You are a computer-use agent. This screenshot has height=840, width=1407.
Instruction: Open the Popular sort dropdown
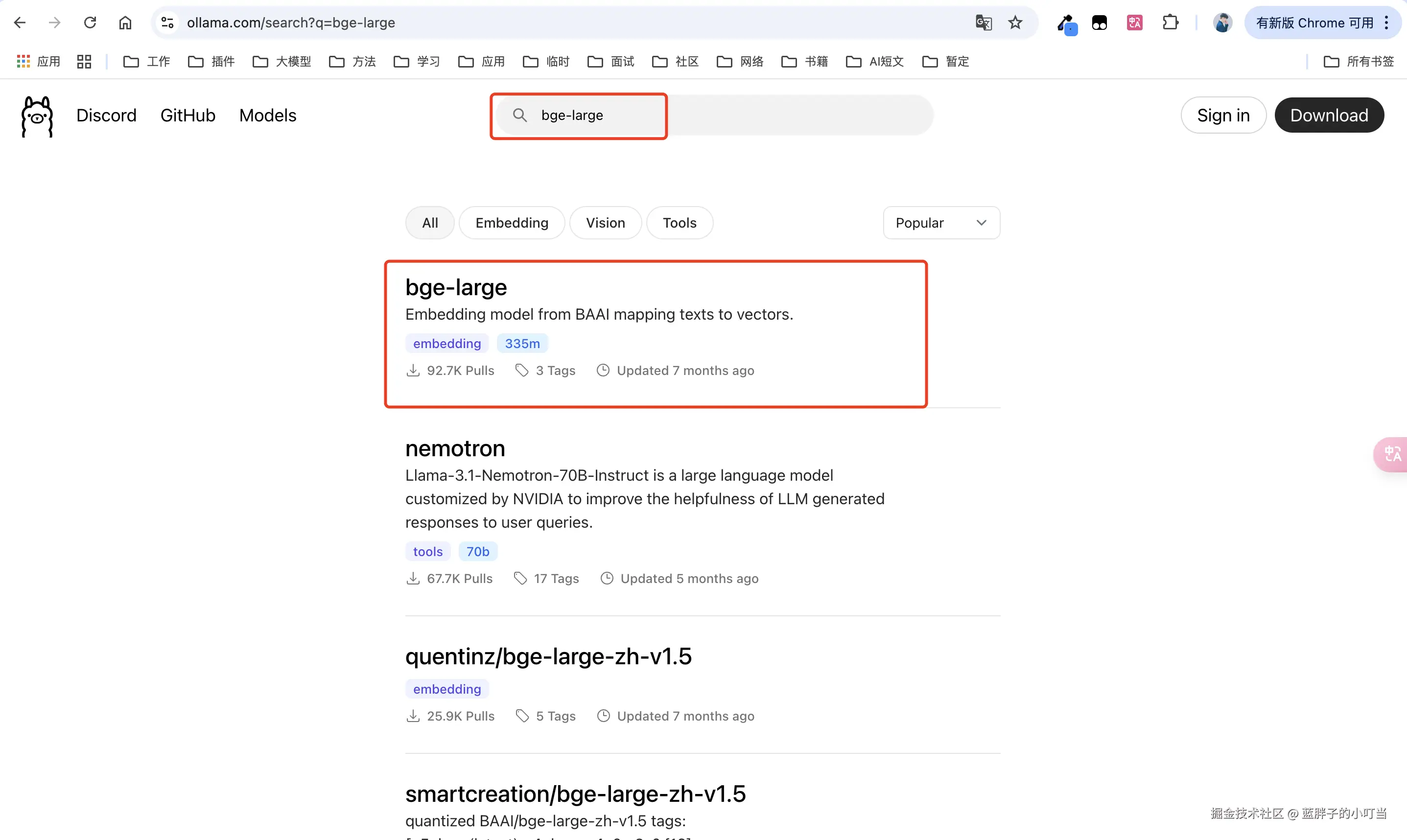pos(940,222)
